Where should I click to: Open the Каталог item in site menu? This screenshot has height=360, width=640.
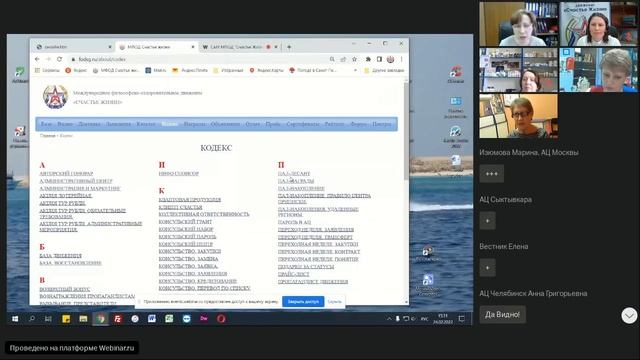pos(146,124)
